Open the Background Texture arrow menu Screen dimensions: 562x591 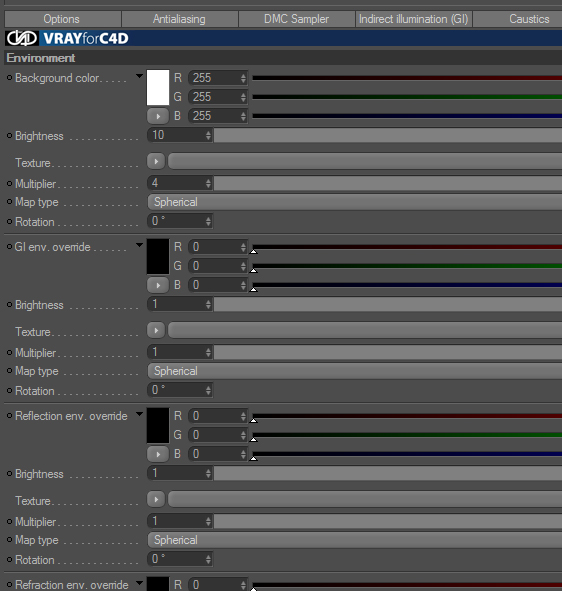coord(156,161)
